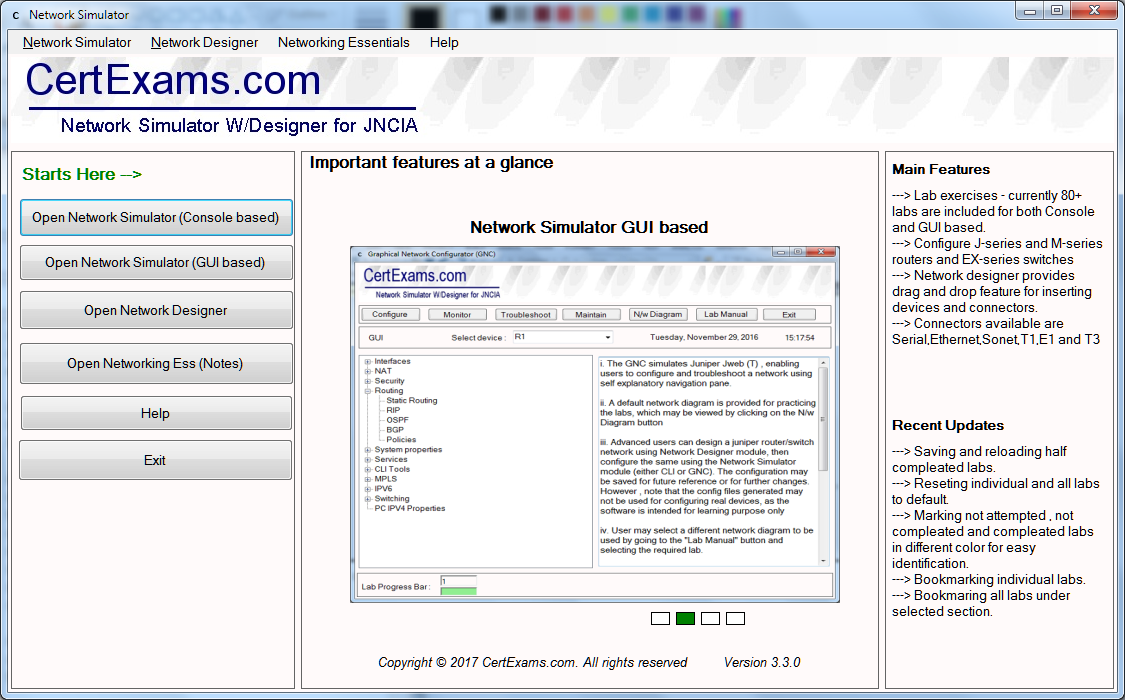Viewport: 1125px width, 700px height.
Task: Select the first white slide indicator square
Action: coord(660,618)
